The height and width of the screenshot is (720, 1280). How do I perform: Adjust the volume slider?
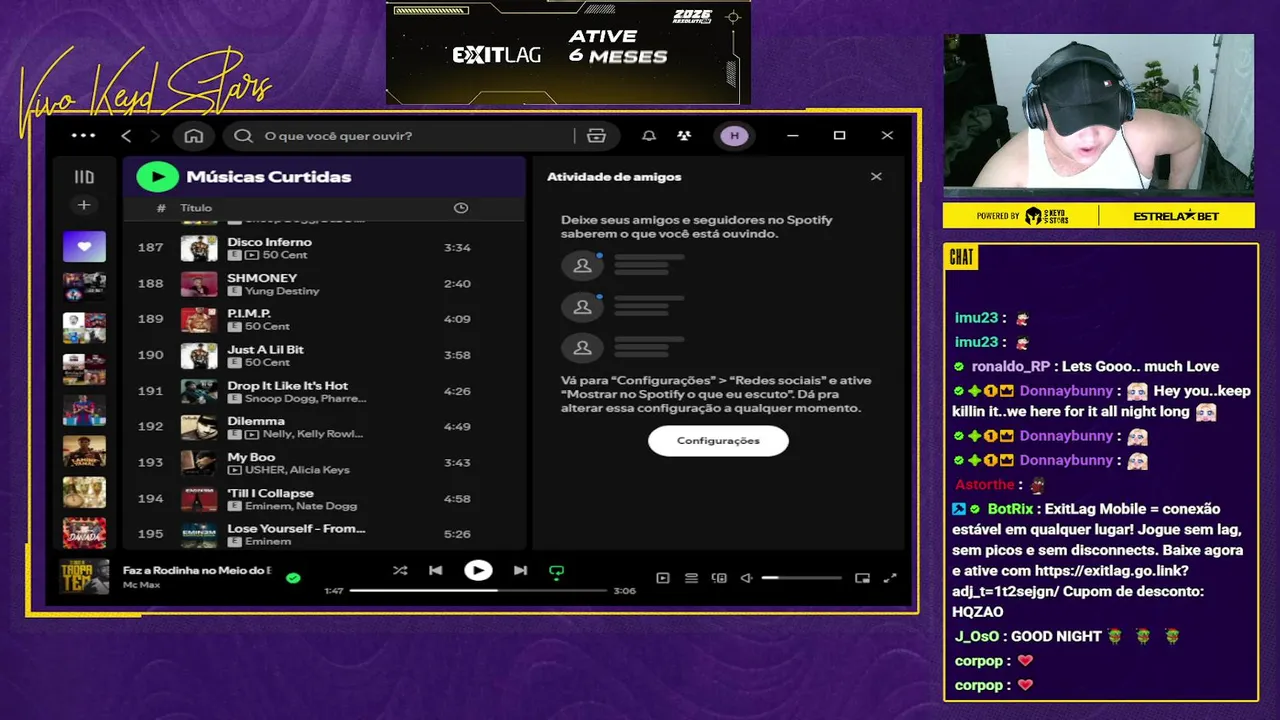pos(801,578)
